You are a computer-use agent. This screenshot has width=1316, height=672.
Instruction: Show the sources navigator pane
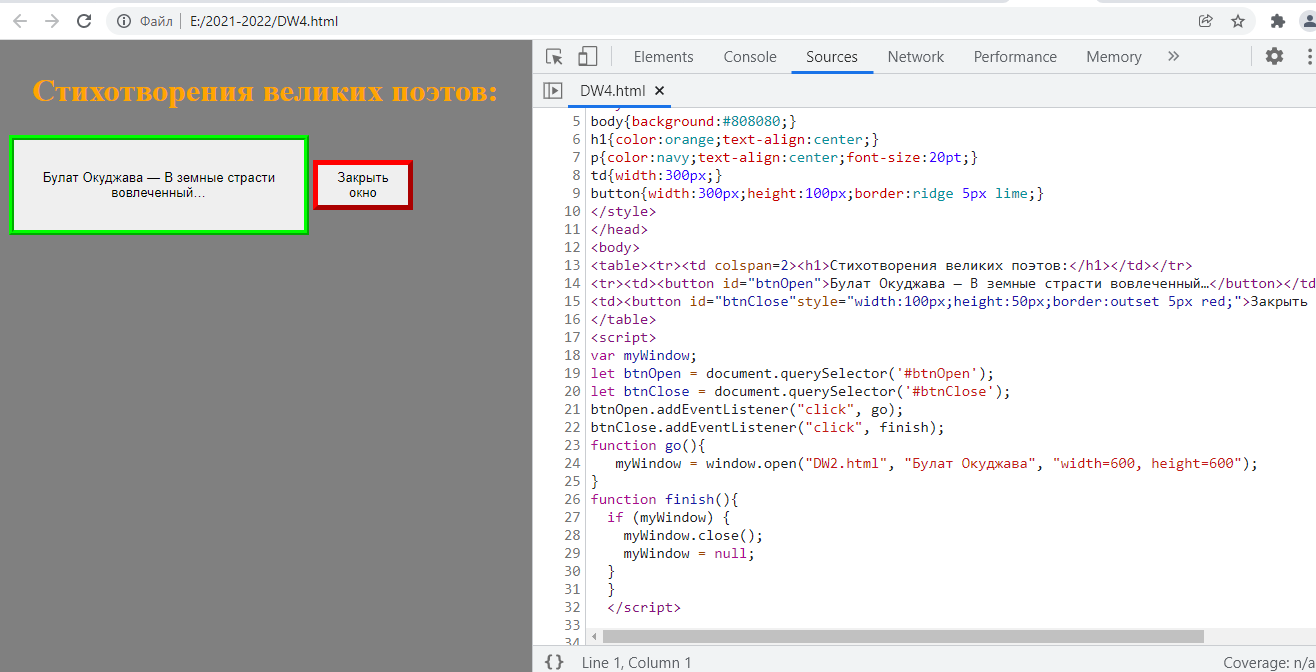pyautogui.click(x=553, y=91)
